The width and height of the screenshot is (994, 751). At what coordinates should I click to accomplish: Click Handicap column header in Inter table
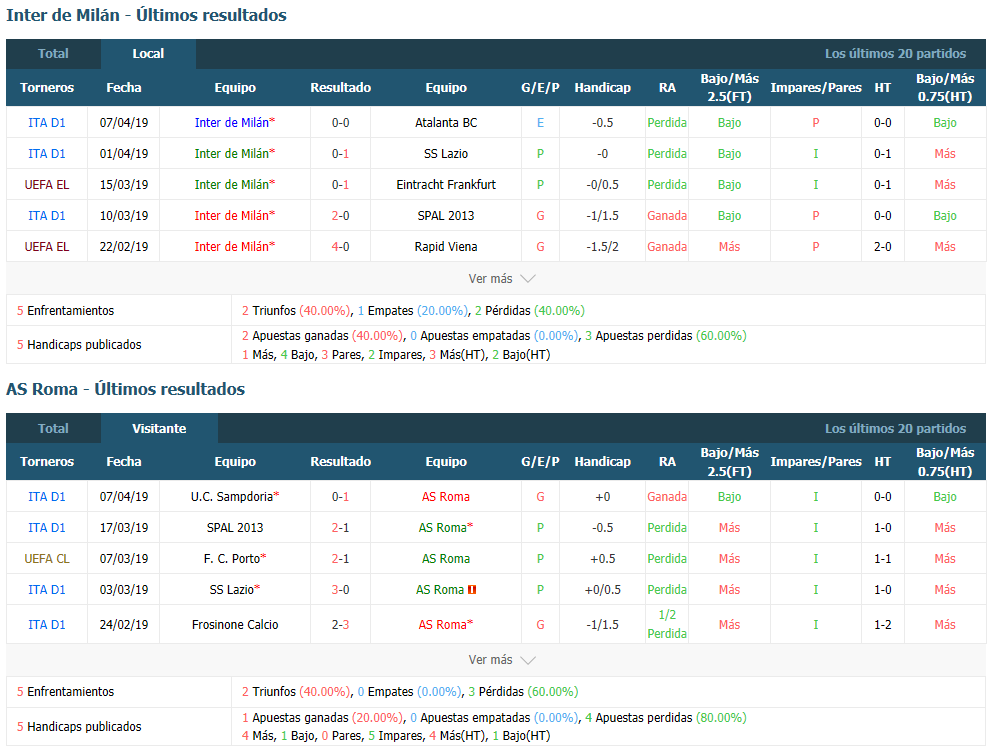602,88
